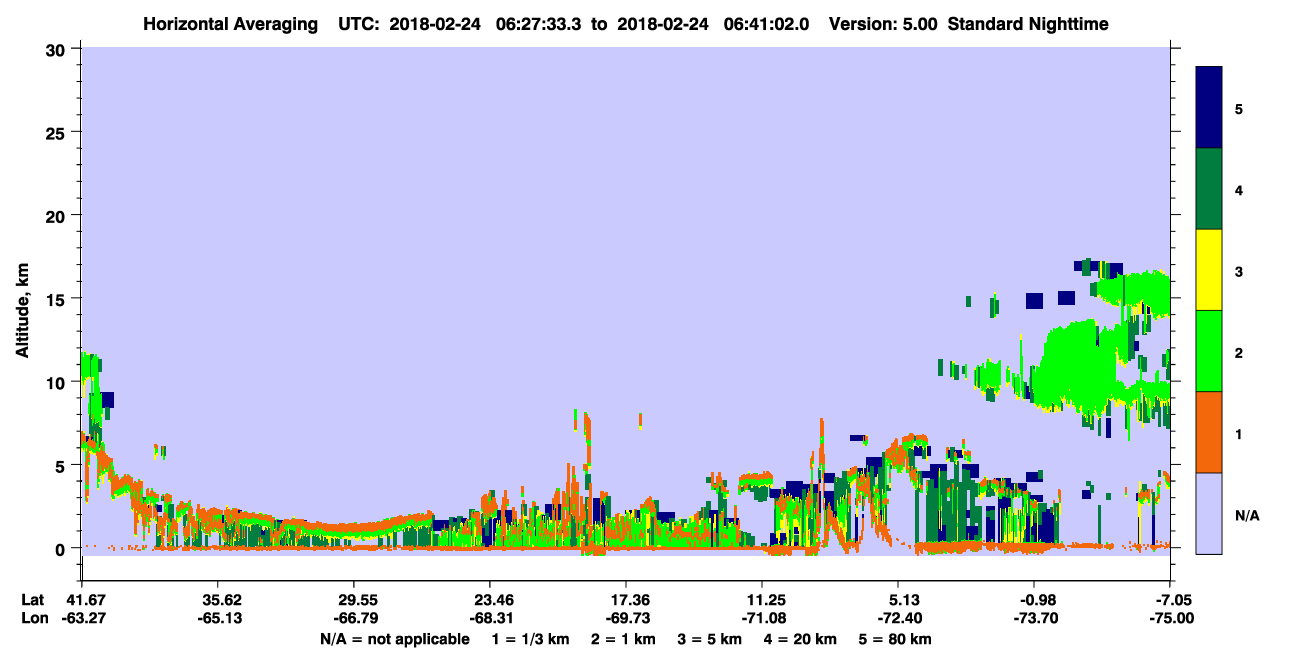Click legend text '1 = 1/3 km'

pyautogui.click(x=533, y=639)
